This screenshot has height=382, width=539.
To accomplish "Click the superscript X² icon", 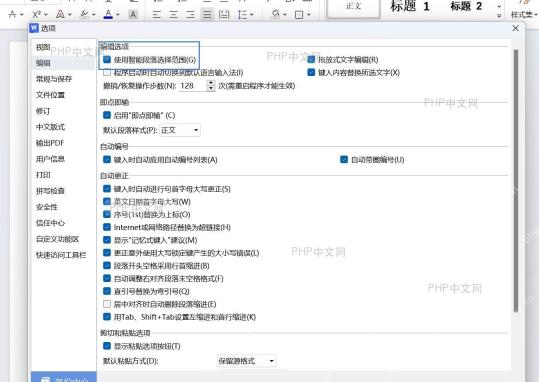I will click(x=36, y=14).
